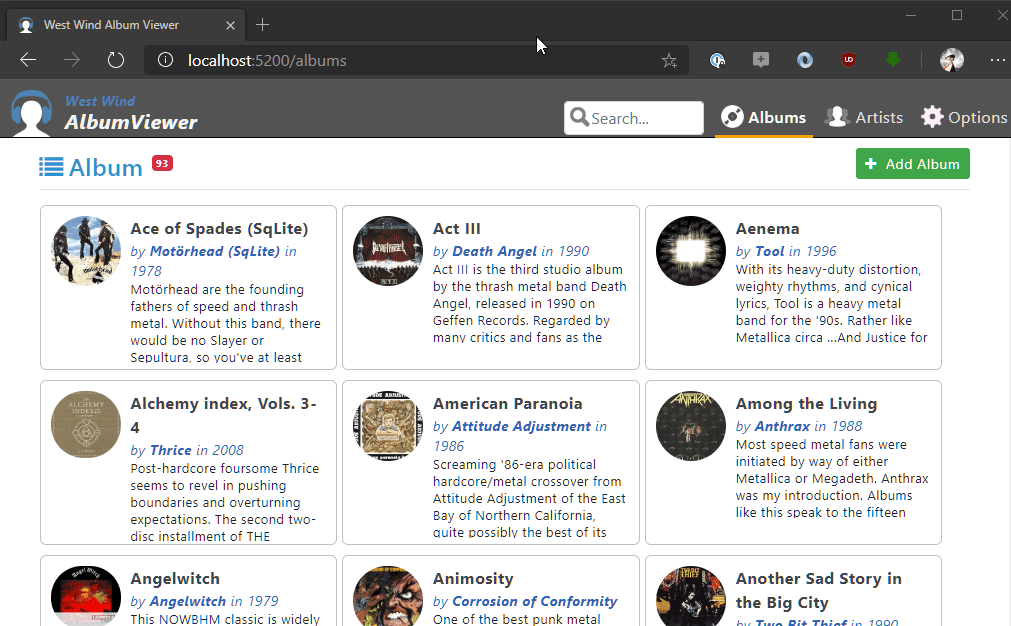1011x626 pixels.
Task: Click the Alchemy index, Vols. 3-4 title
Action: 223,415
